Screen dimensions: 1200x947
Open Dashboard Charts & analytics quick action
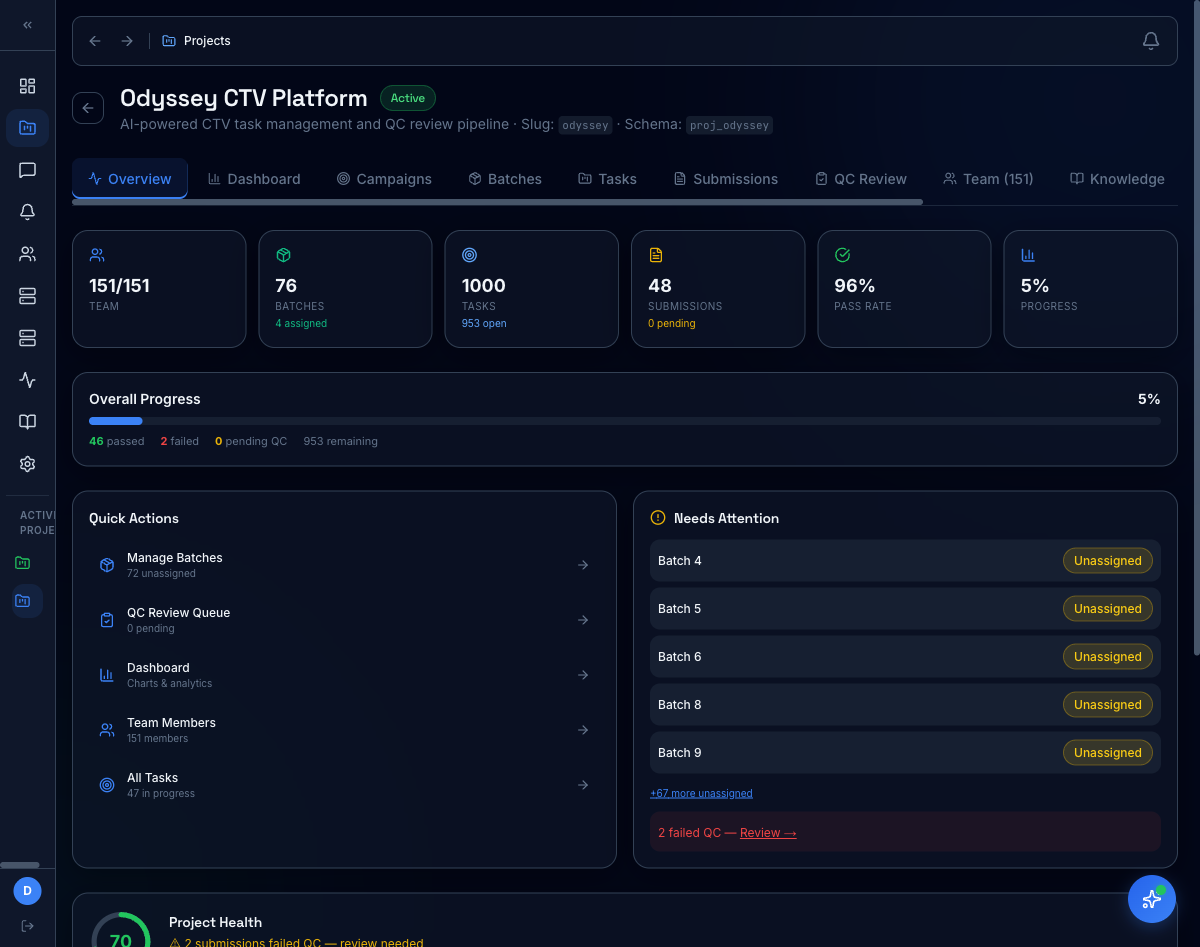[x=344, y=675]
